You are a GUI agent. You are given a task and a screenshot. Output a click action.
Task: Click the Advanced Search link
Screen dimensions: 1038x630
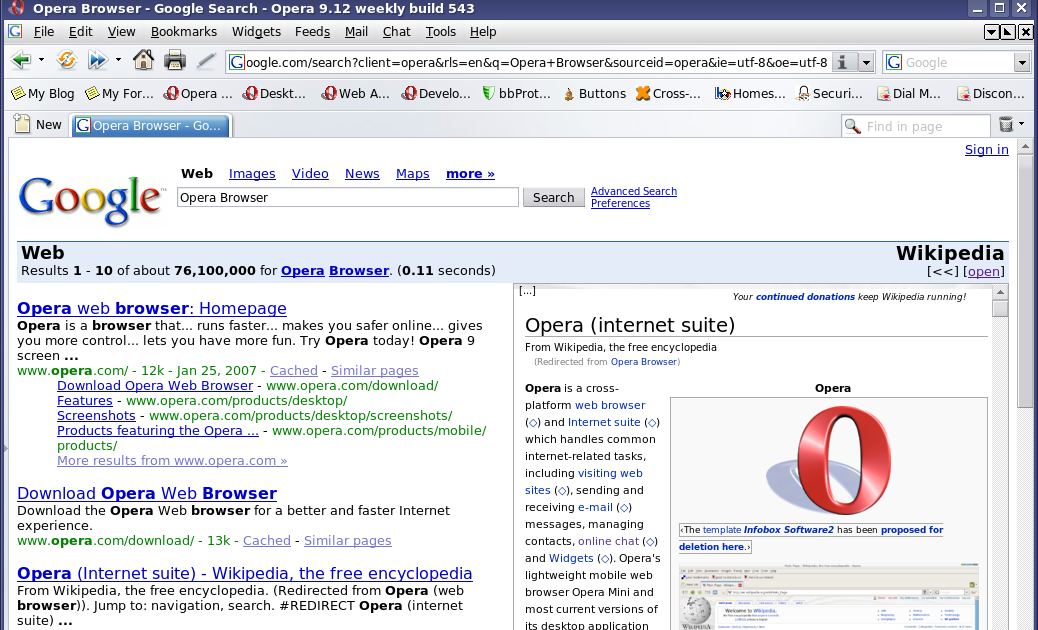pyautogui.click(x=634, y=191)
